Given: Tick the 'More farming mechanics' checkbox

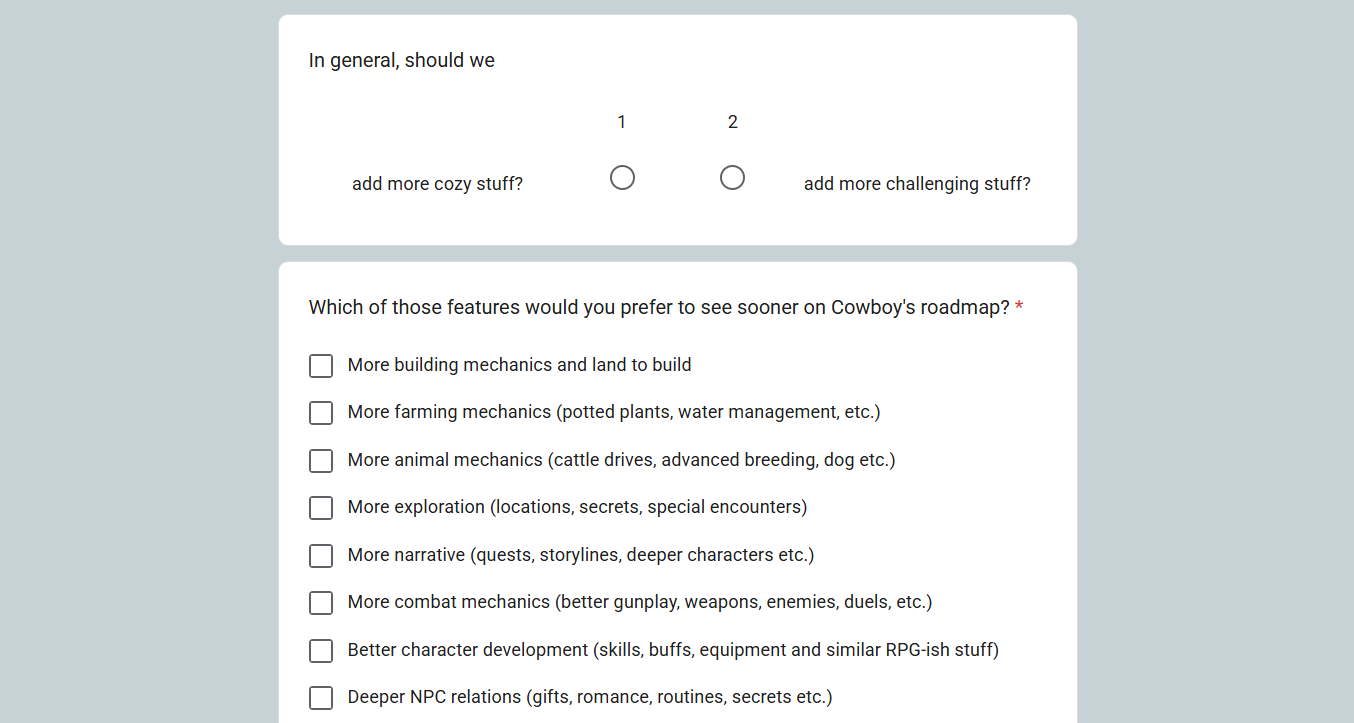Looking at the screenshot, I should [321, 413].
